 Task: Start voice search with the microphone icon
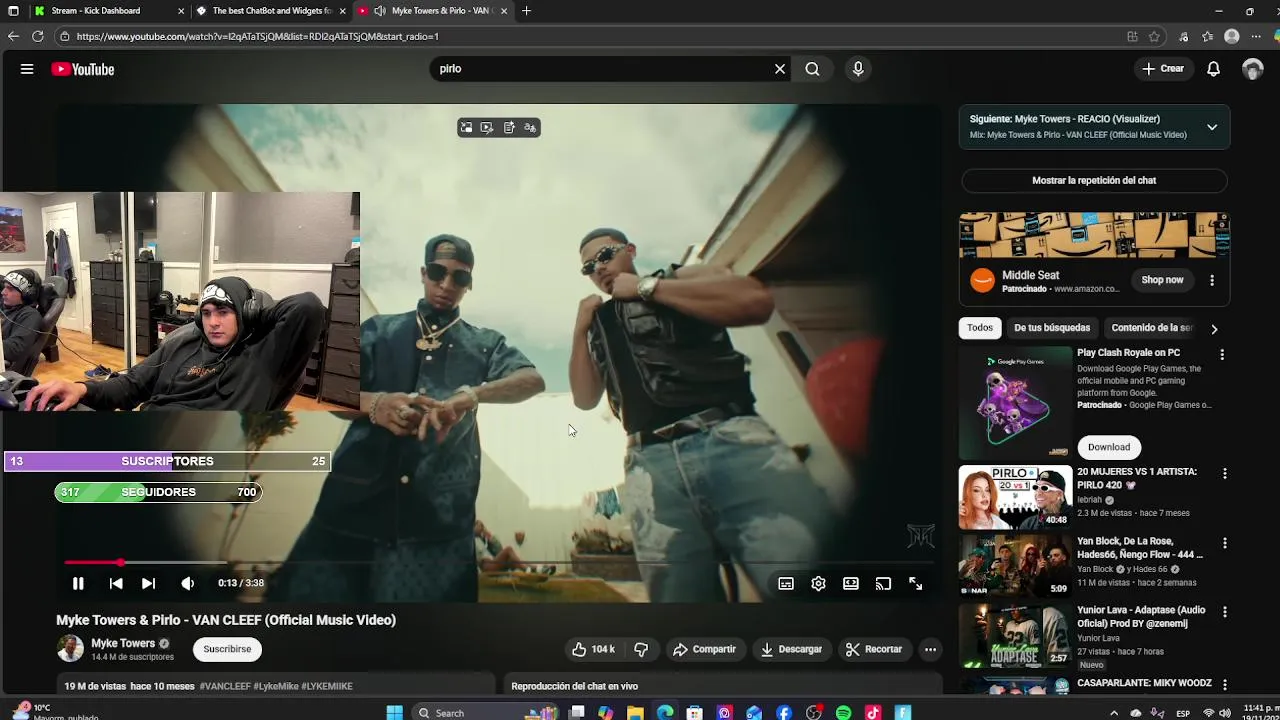pyautogui.click(x=858, y=69)
